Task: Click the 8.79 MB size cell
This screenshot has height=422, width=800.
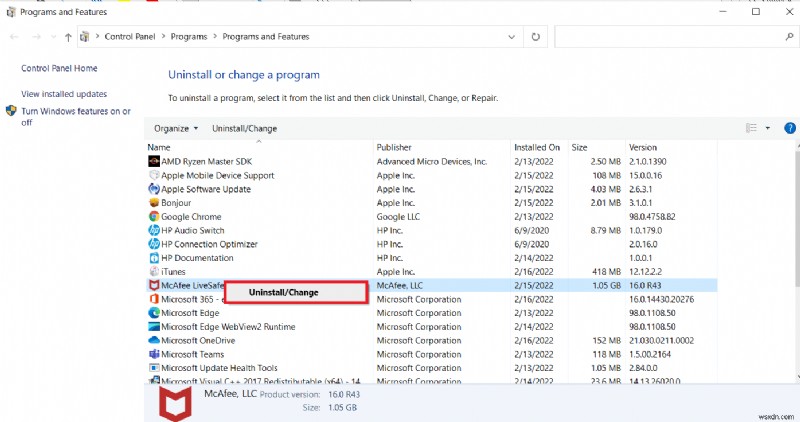Action: pos(606,231)
